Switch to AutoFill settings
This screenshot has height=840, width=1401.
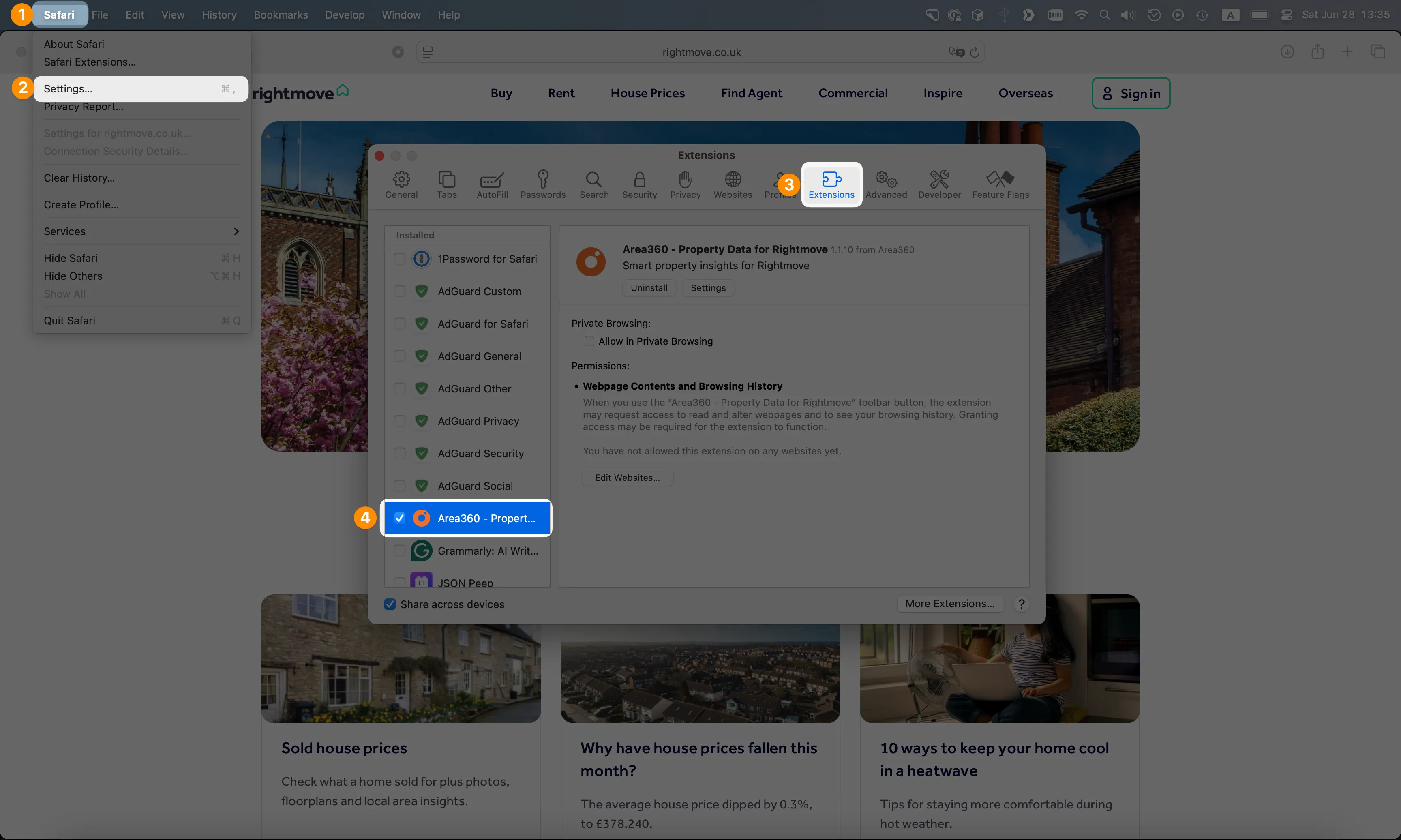click(492, 184)
